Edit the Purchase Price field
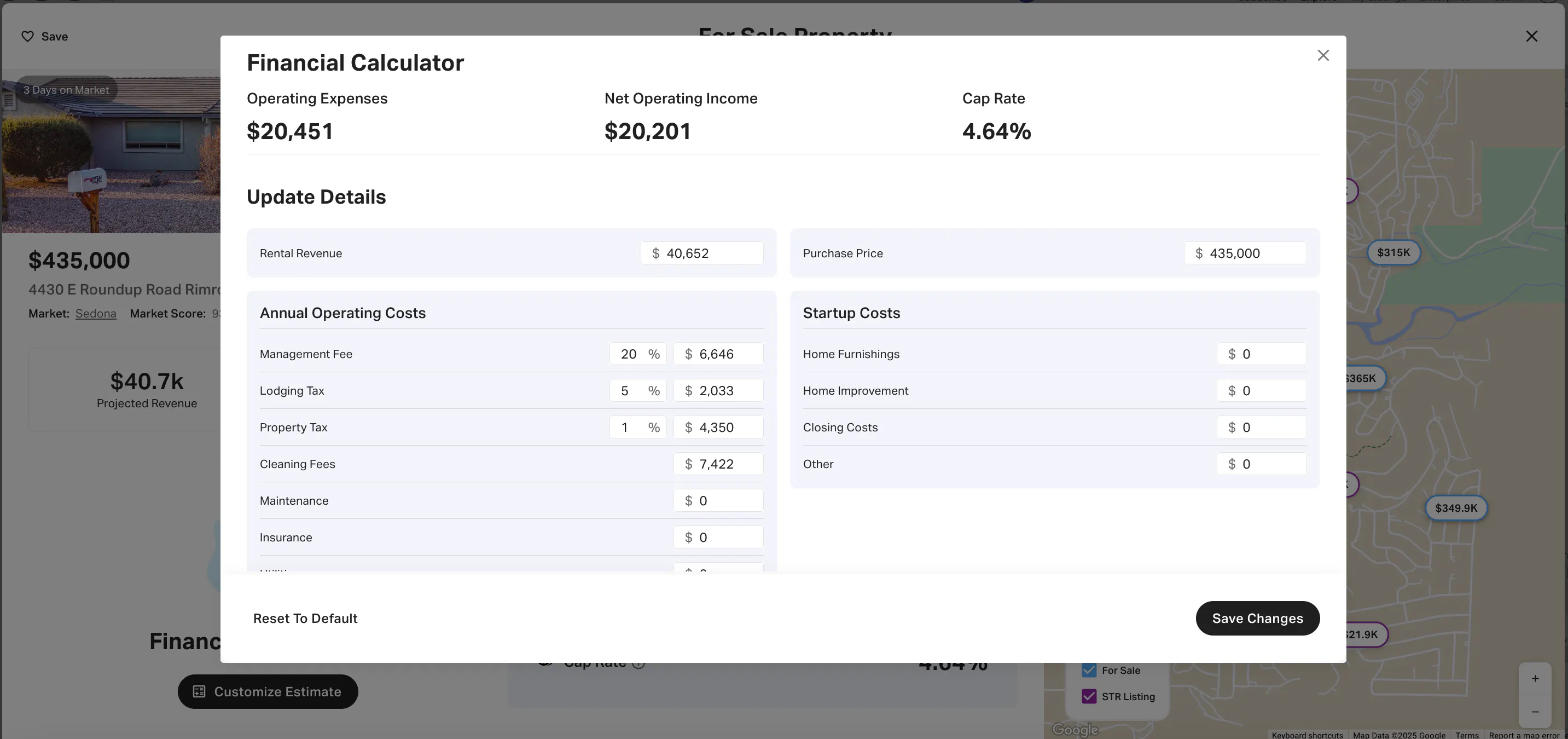The width and height of the screenshot is (1568, 739). (1245, 253)
